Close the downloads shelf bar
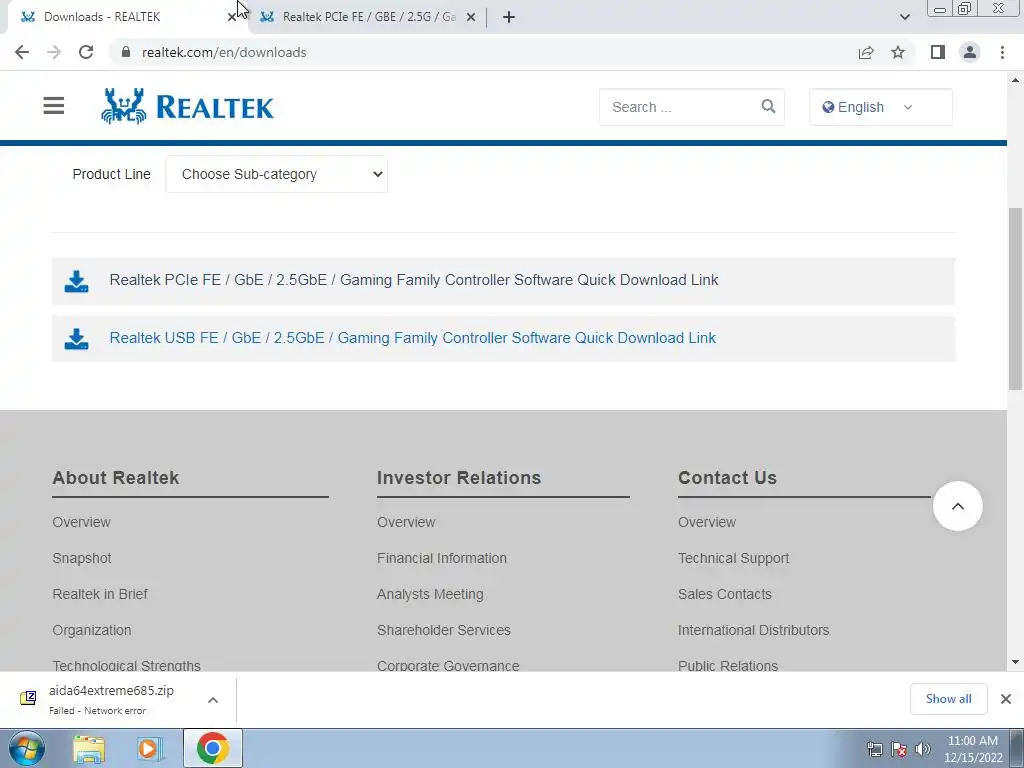Screen dimensions: 1024x768 [1006, 699]
